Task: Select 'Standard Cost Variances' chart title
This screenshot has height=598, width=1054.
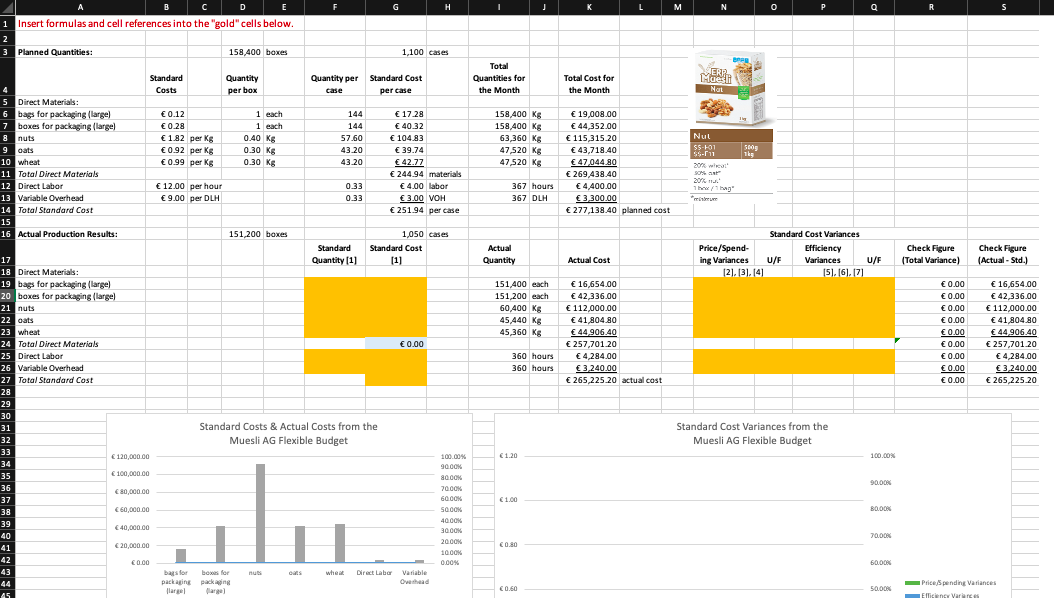Action: tap(752, 433)
